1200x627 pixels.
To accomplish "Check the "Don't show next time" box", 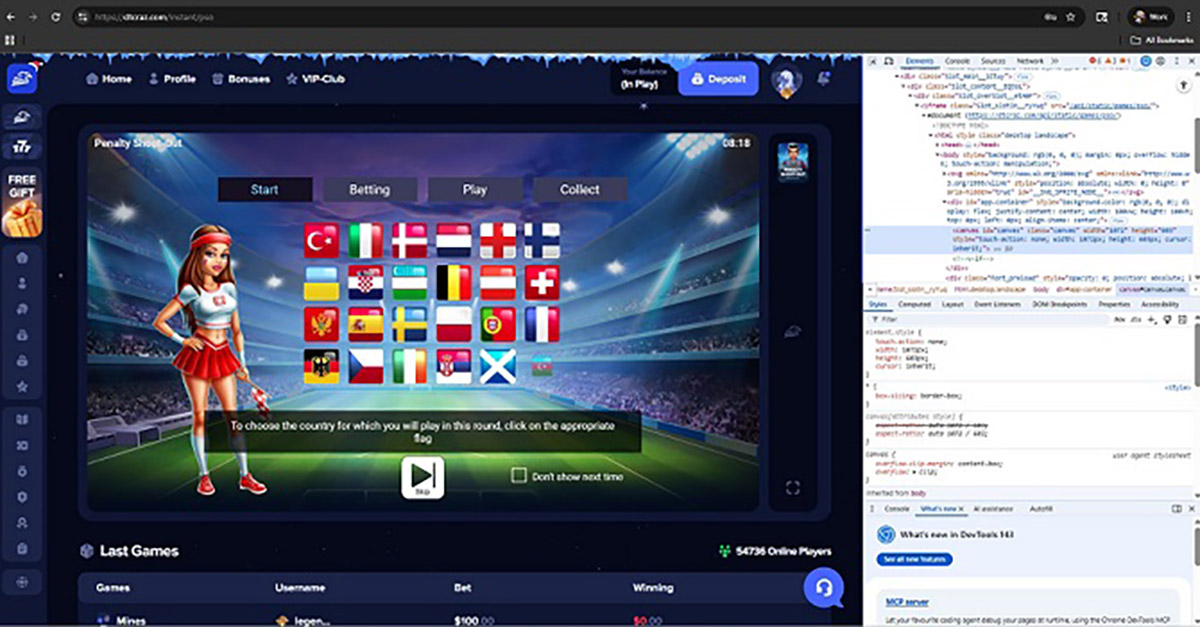I will coord(519,476).
